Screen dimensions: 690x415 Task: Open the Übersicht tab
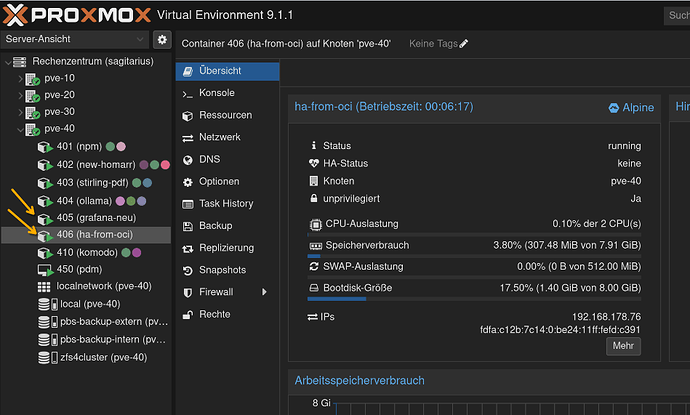[x=227, y=71]
